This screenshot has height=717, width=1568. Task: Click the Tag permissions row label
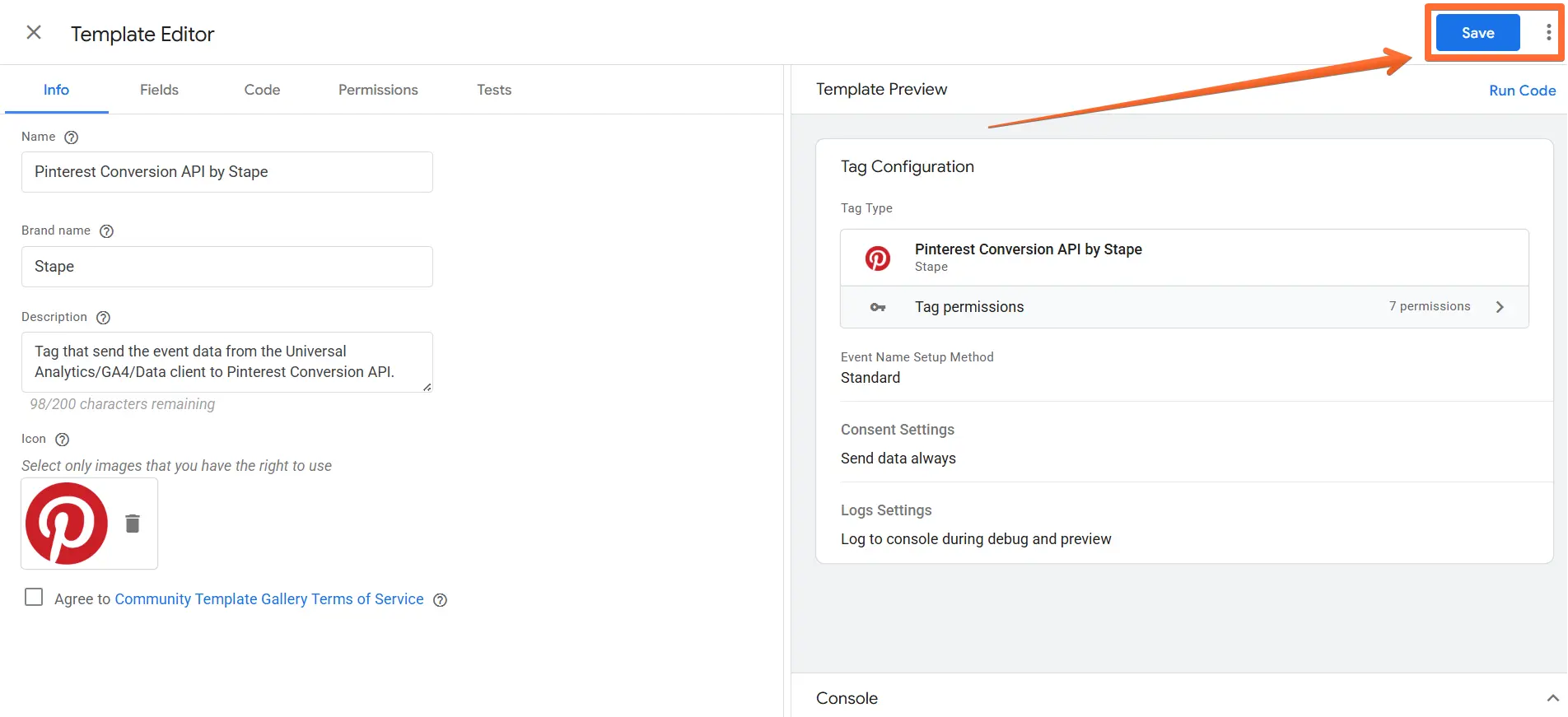pyautogui.click(x=969, y=307)
